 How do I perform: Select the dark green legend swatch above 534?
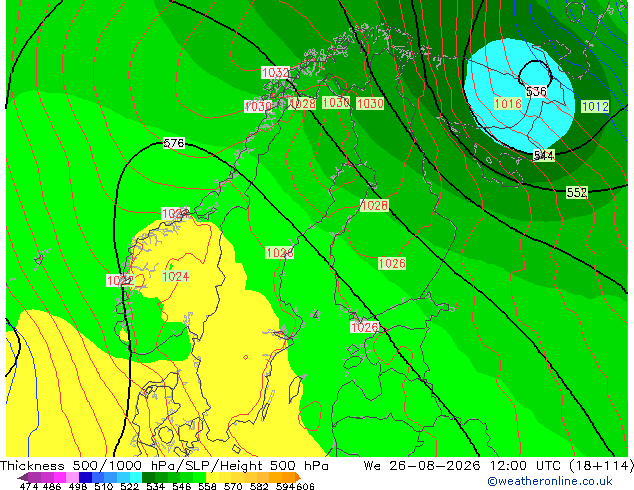pyautogui.click(x=148, y=477)
